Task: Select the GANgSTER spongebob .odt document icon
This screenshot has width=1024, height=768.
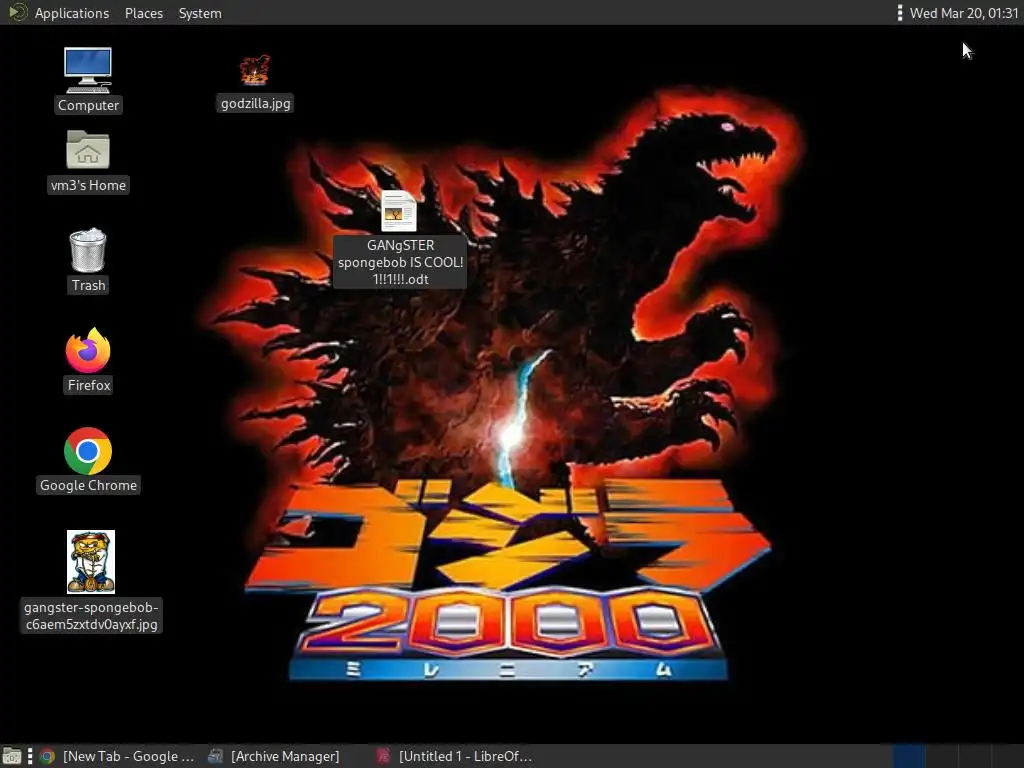Action: pyautogui.click(x=399, y=211)
